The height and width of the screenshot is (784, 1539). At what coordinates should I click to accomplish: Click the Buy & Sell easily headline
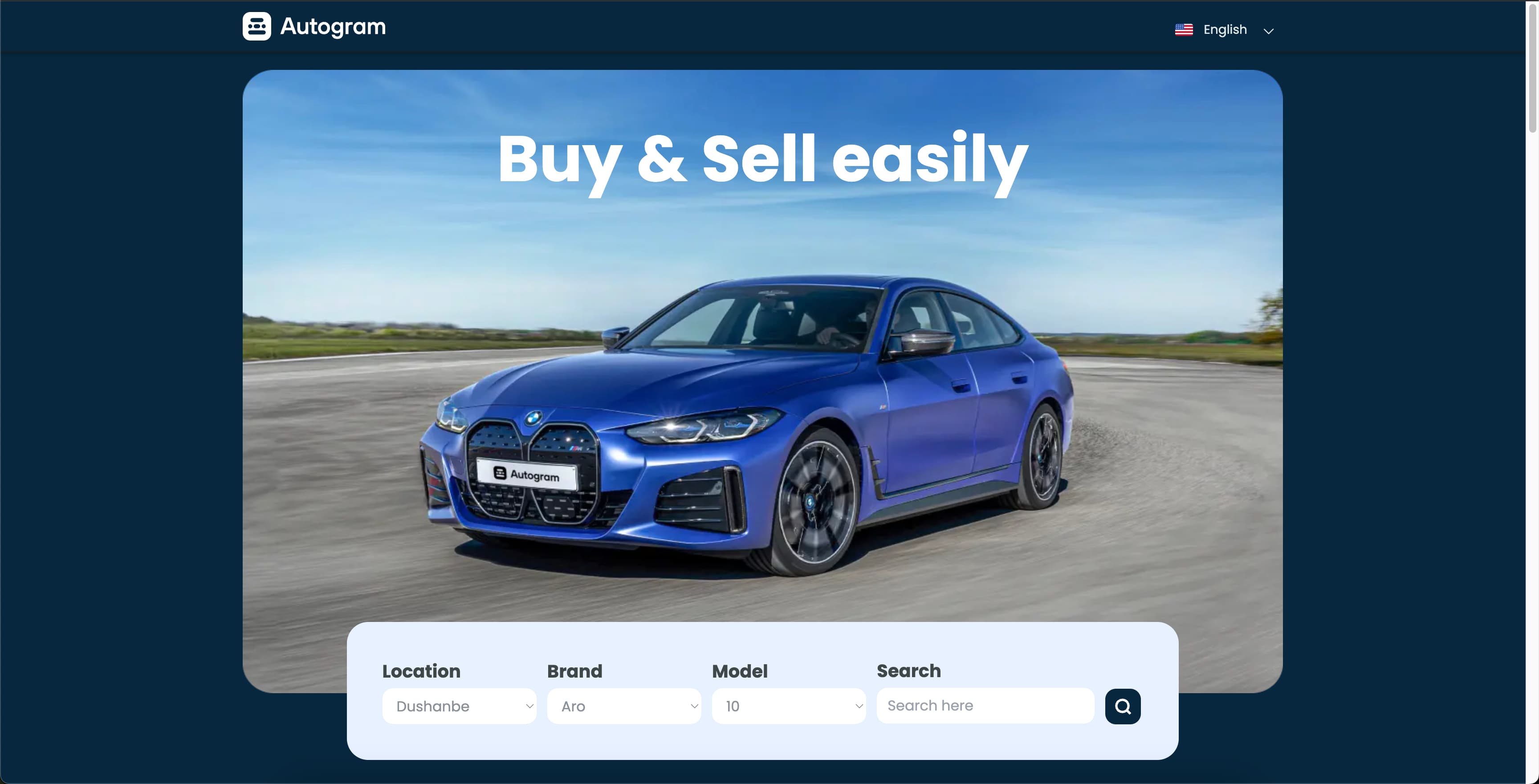[763, 160]
